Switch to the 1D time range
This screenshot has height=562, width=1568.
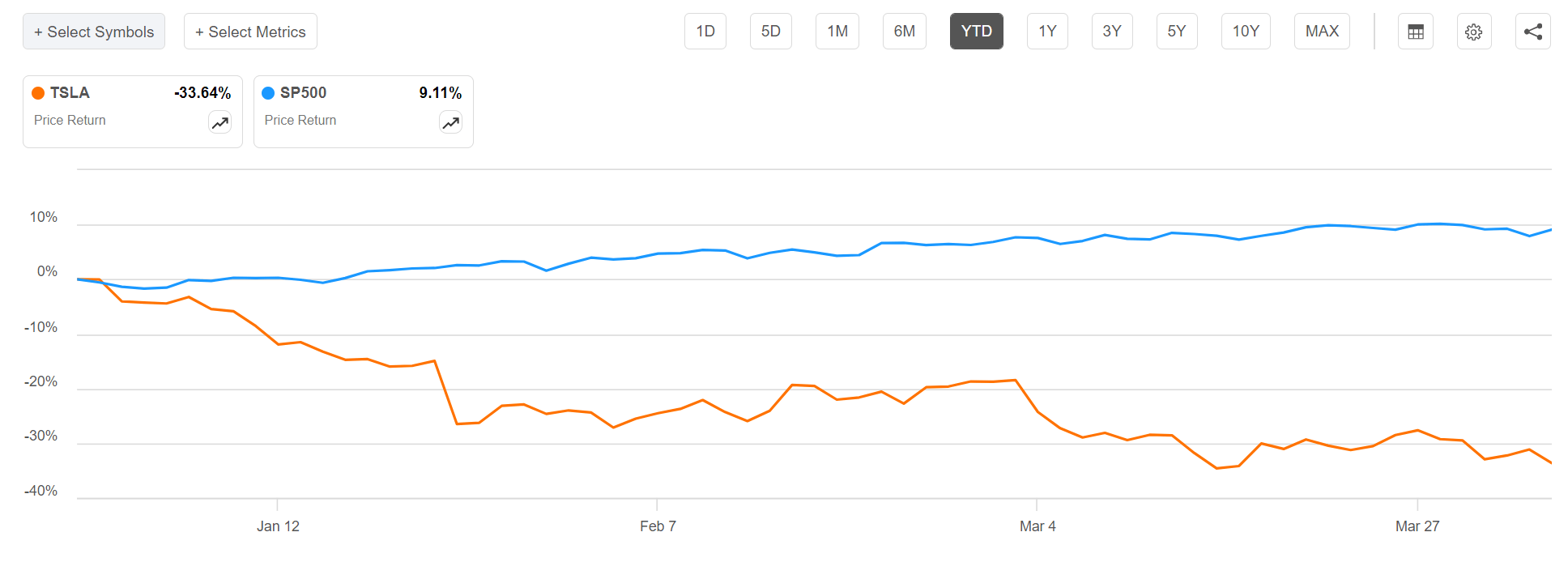pos(705,32)
